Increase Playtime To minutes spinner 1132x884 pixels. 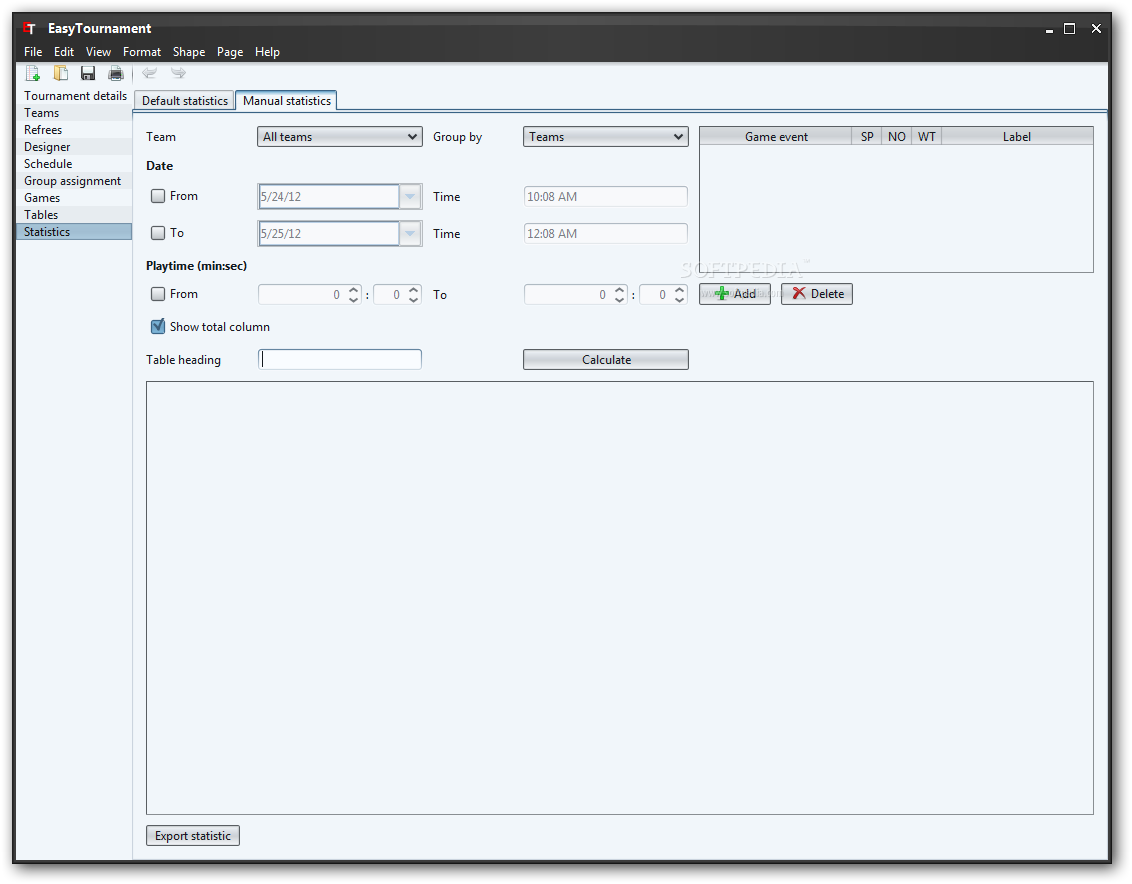[619, 290]
